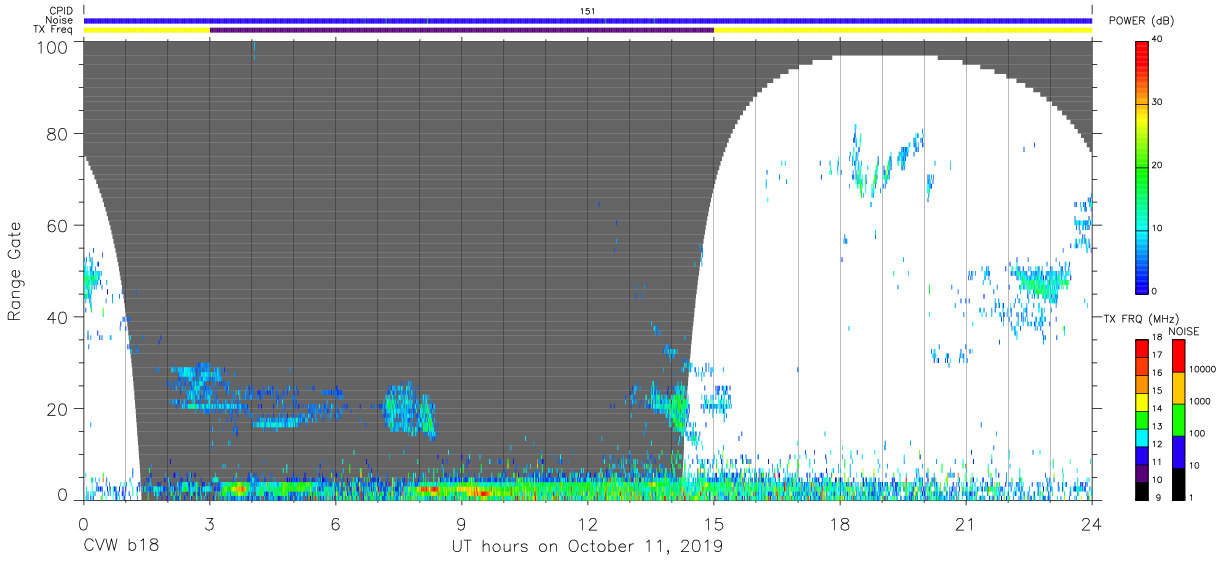
Task: Click the range gate tick label 80
Action: pos(58,133)
